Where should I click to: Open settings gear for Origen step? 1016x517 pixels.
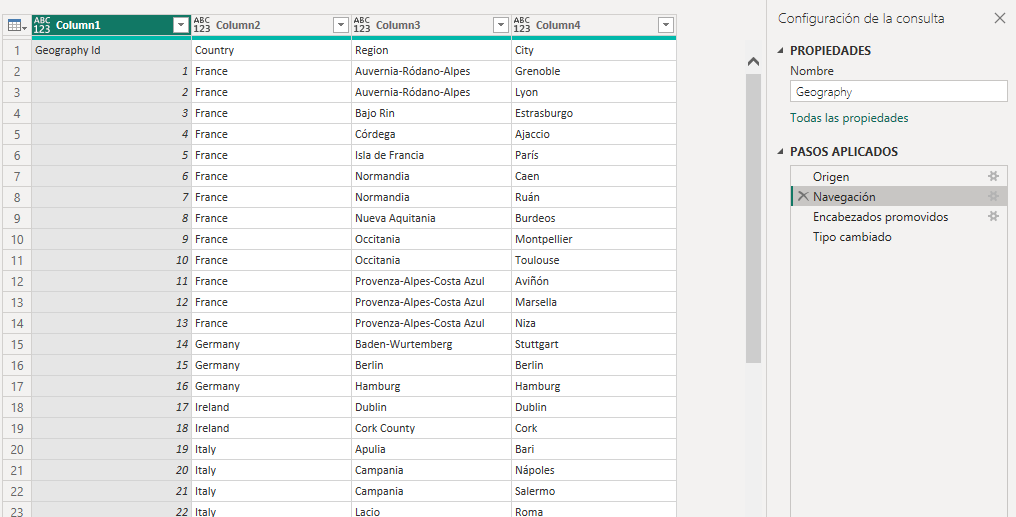(x=993, y=177)
